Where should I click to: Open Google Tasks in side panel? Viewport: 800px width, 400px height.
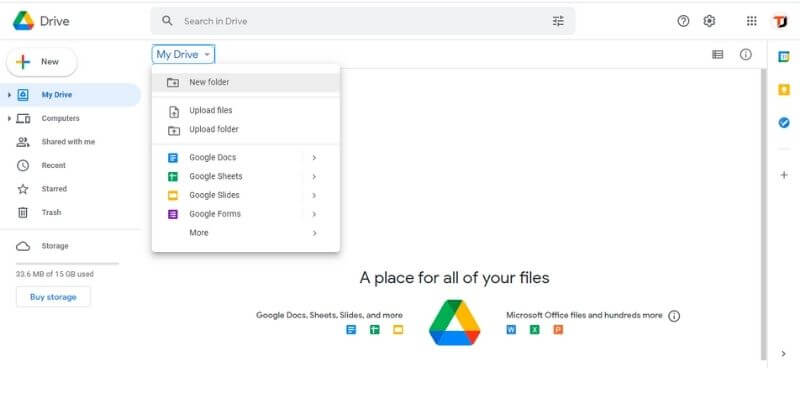784,123
